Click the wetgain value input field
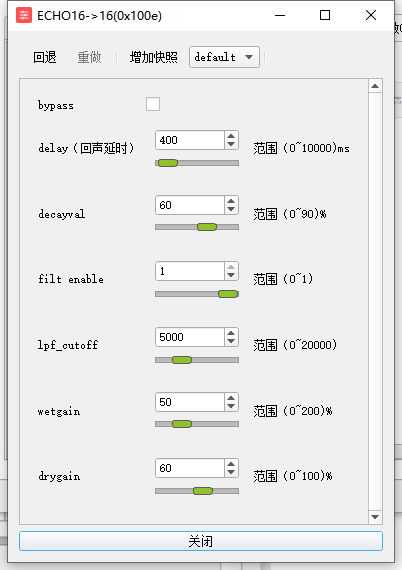This screenshot has width=402, height=570. pos(190,402)
